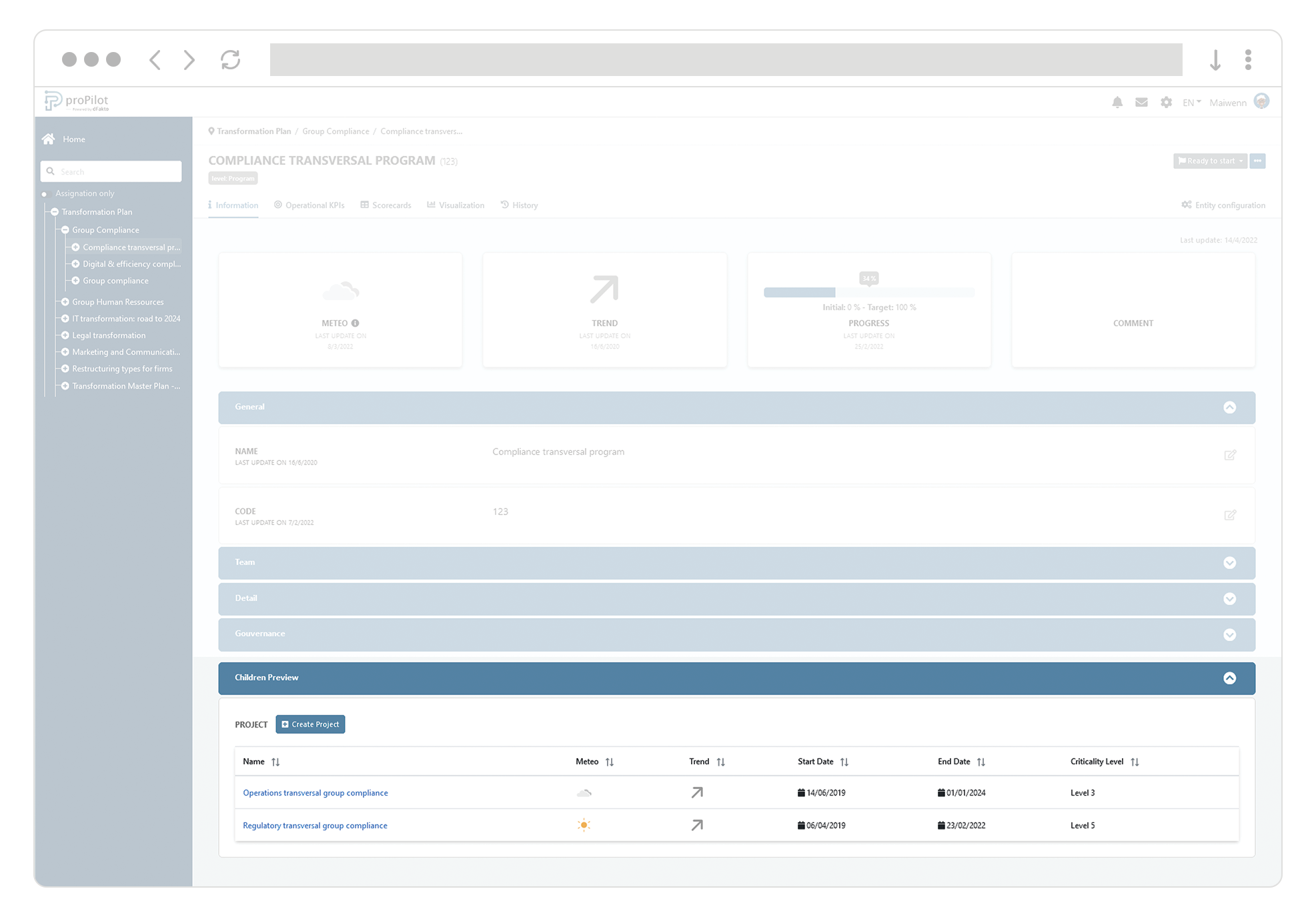The width and height of the screenshot is (1316, 923).
Task: Collapse the Children Preview section
Action: pyautogui.click(x=1229, y=678)
